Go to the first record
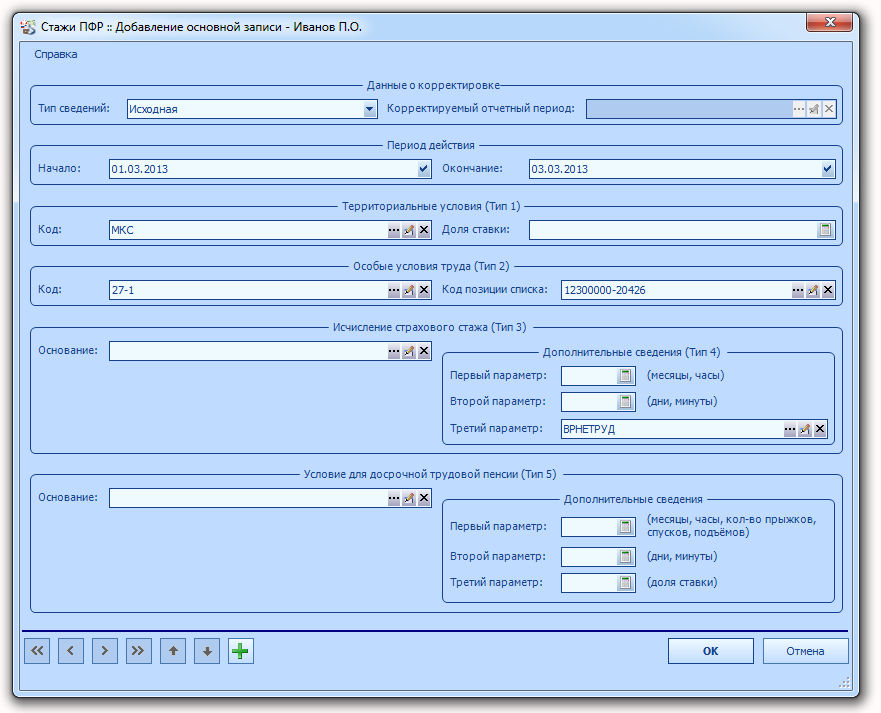881x713 pixels. 37,651
